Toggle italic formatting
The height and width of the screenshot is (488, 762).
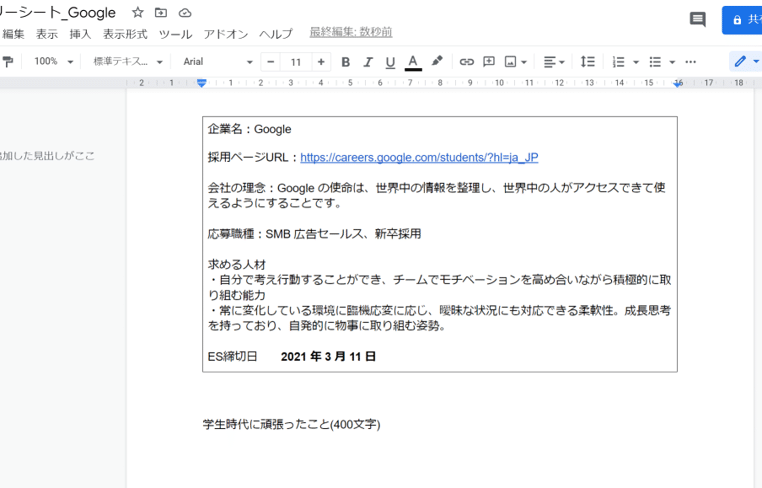pyautogui.click(x=368, y=62)
